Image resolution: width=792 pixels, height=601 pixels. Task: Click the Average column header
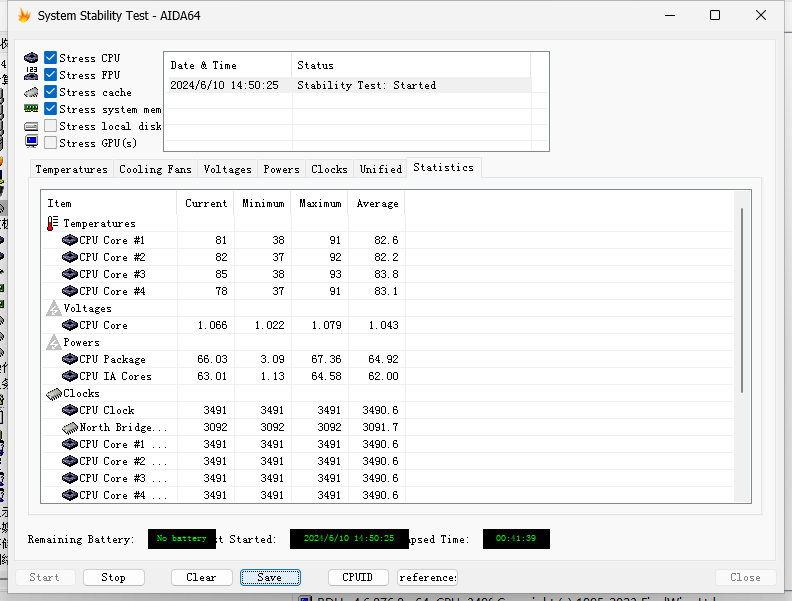(x=377, y=204)
